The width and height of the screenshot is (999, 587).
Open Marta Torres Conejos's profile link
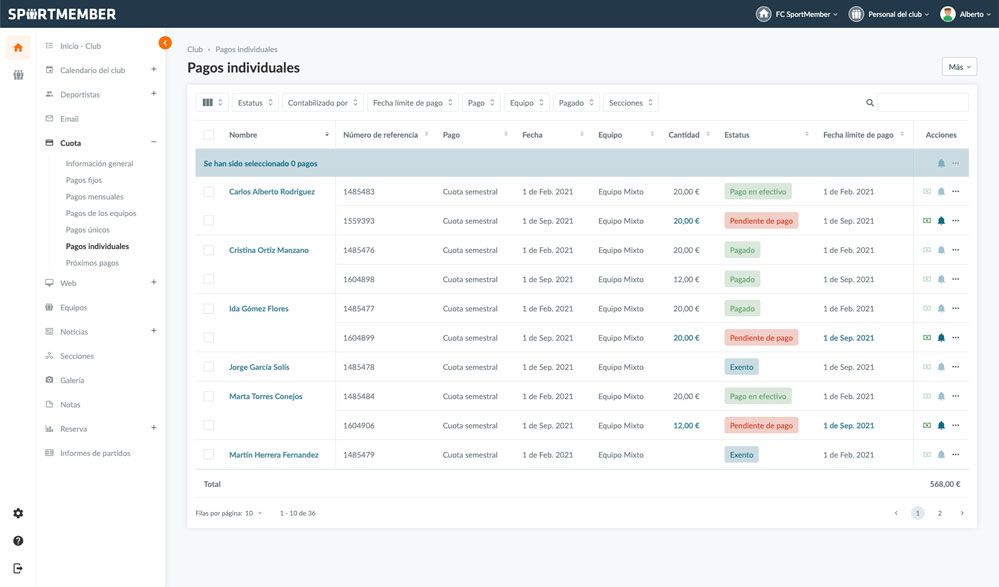266,396
